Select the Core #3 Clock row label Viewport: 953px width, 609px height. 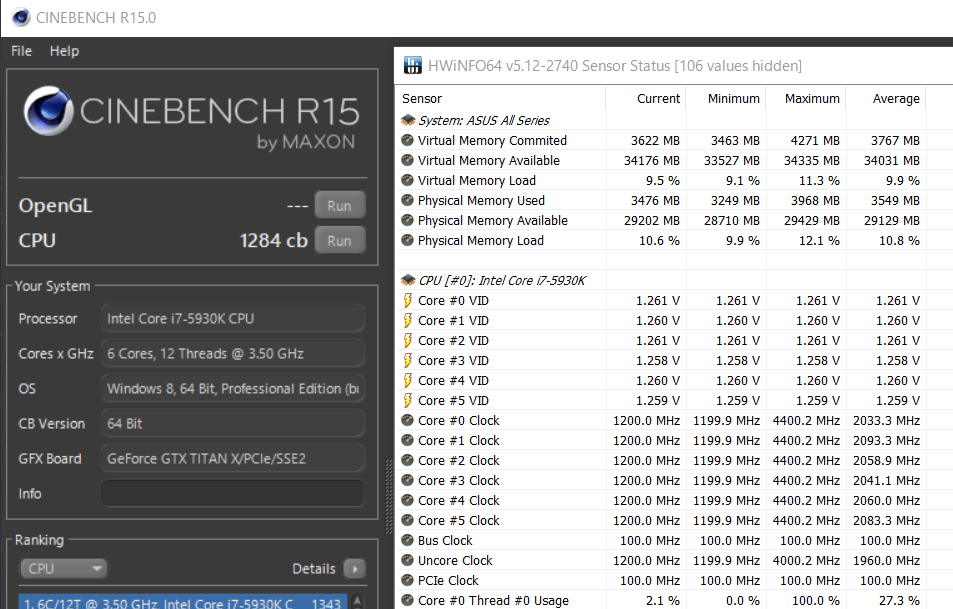(459, 481)
